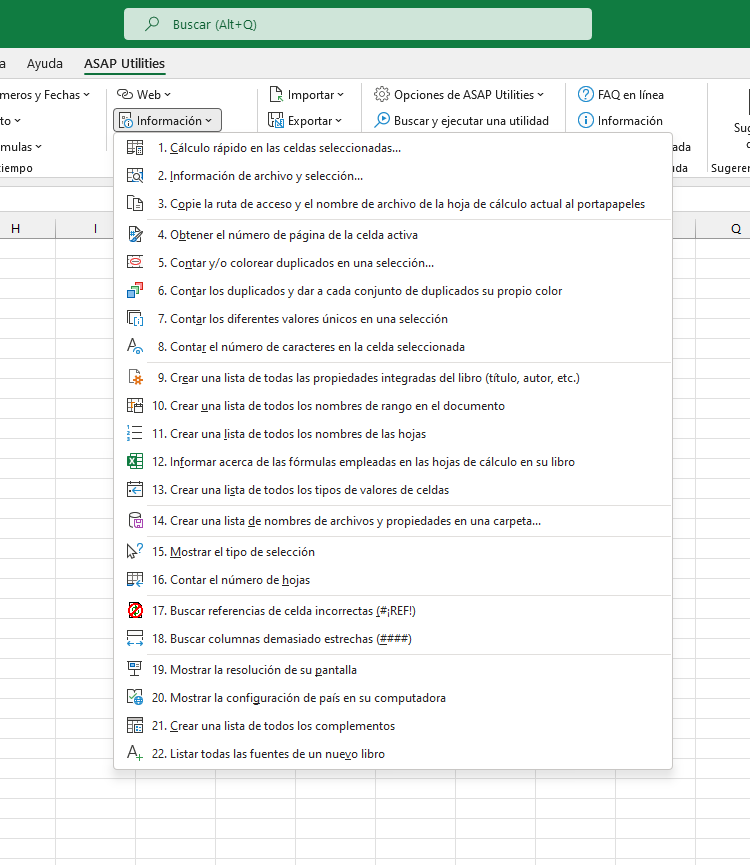Click the sheet count icon for item 16

tap(135, 580)
